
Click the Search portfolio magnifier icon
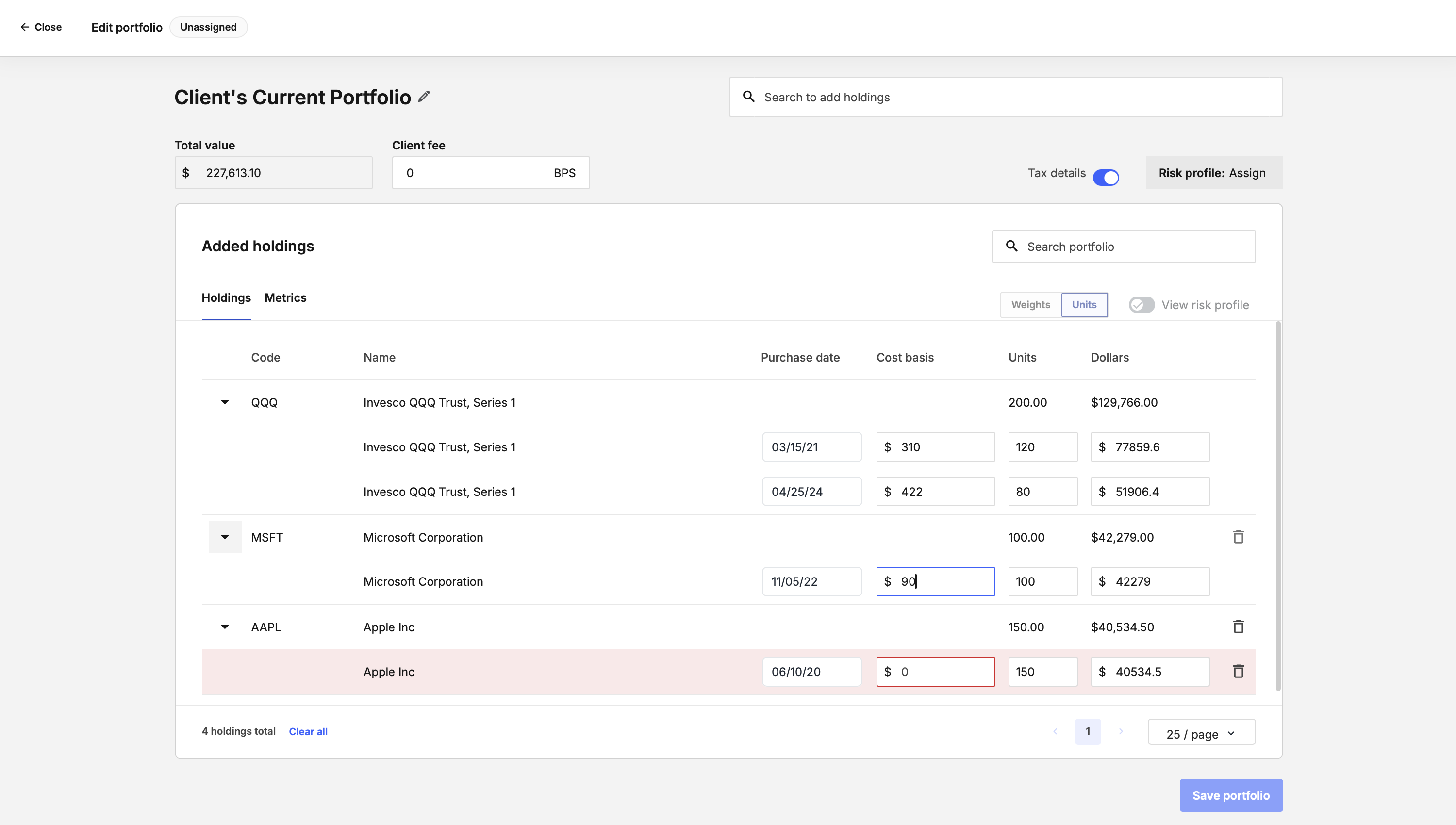(1011, 246)
